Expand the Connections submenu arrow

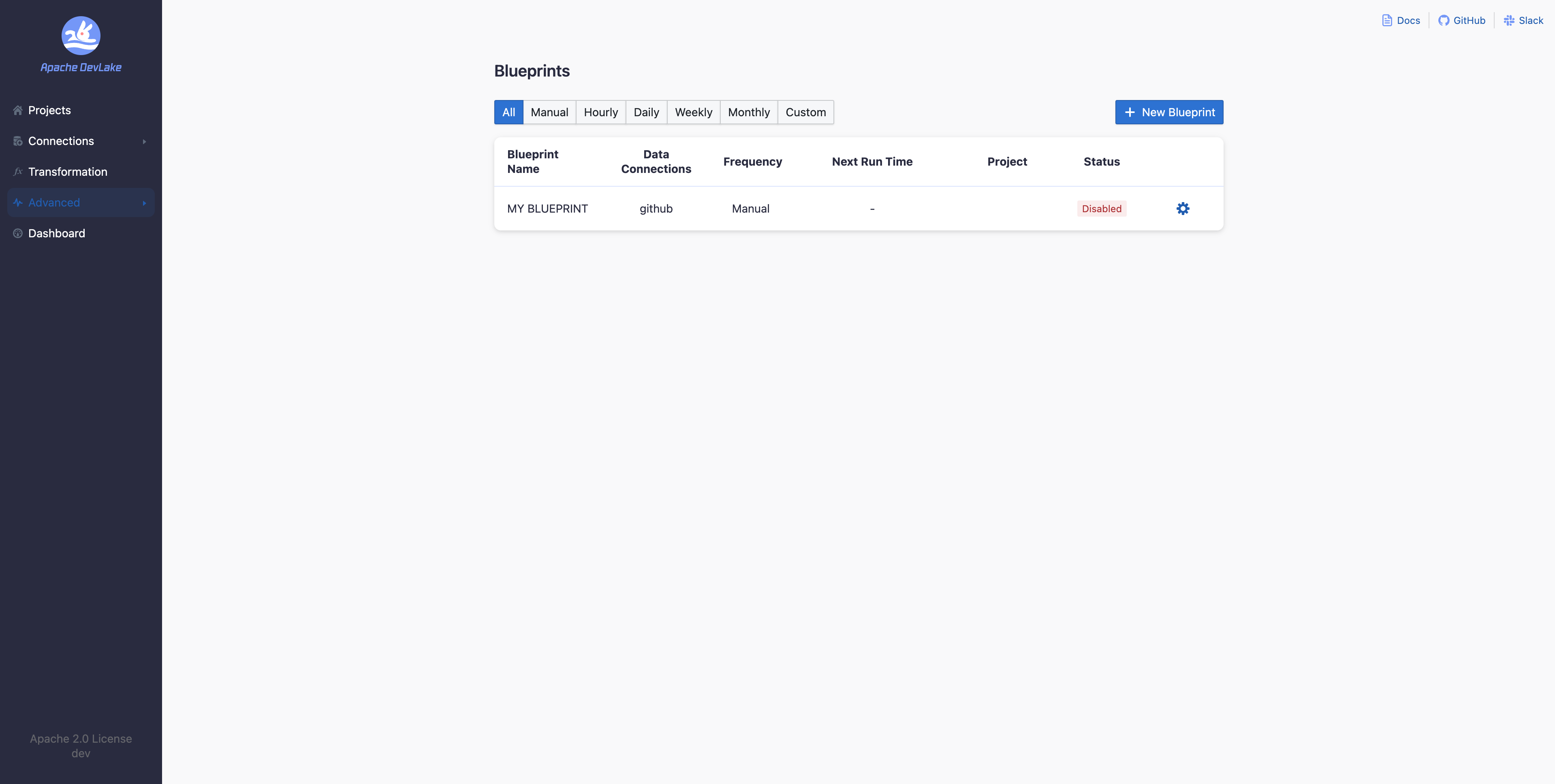(x=144, y=141)
